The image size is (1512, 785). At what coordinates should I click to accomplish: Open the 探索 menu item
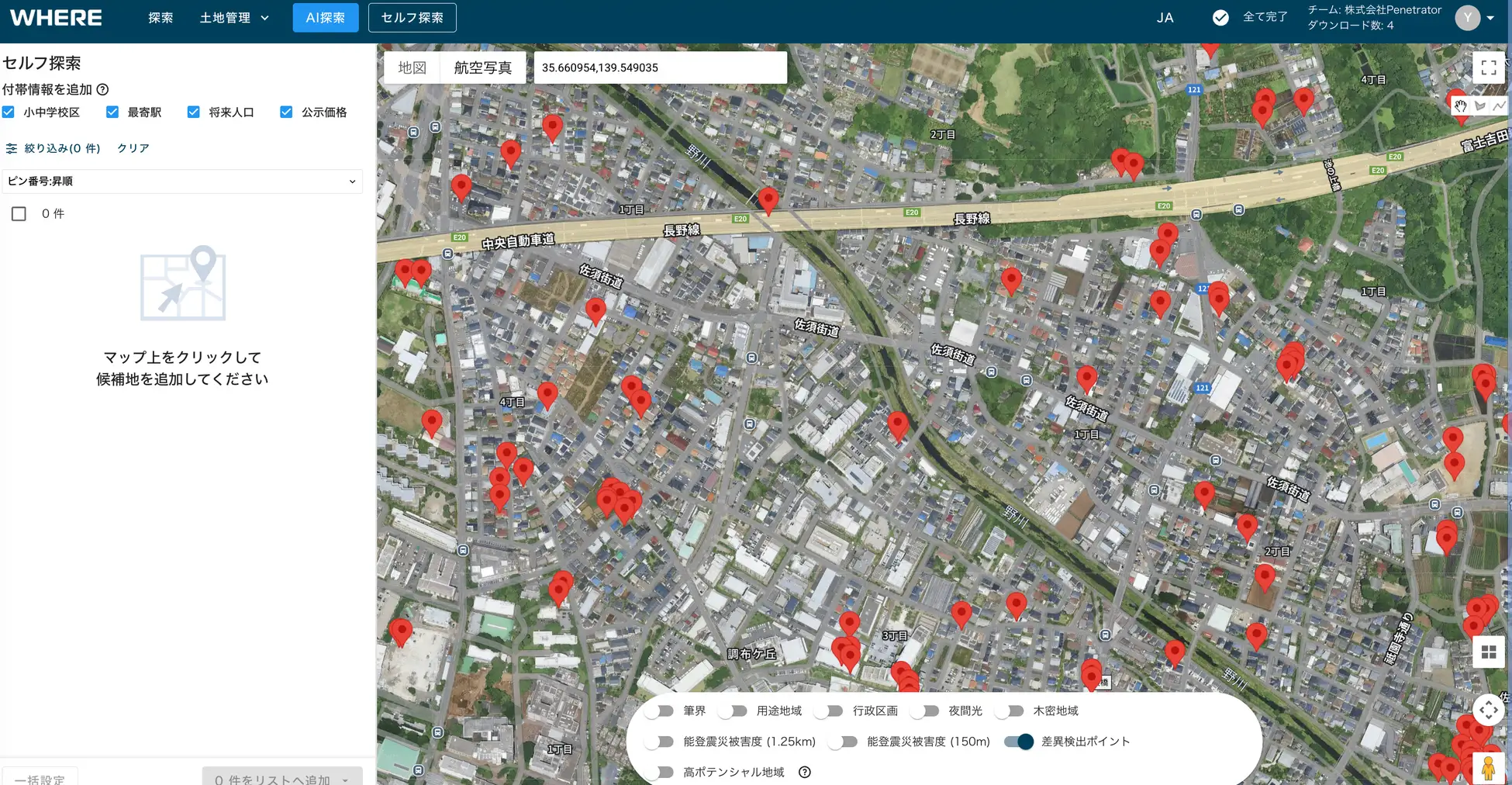(161, 18)
